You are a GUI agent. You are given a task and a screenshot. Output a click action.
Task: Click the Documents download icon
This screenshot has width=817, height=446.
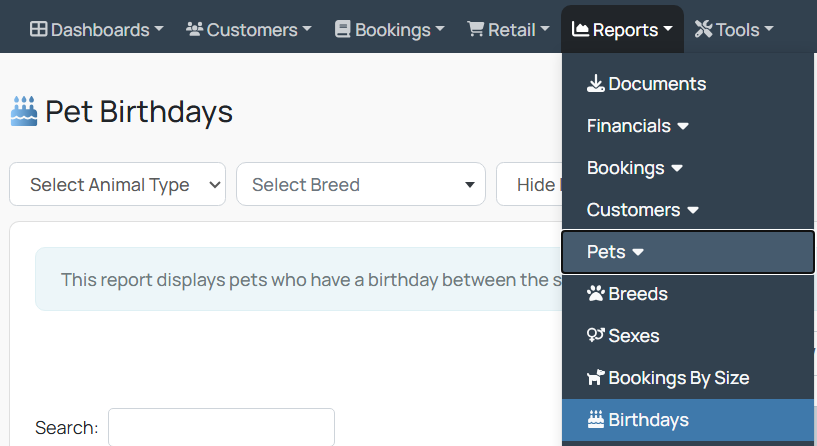pos(596,83)
